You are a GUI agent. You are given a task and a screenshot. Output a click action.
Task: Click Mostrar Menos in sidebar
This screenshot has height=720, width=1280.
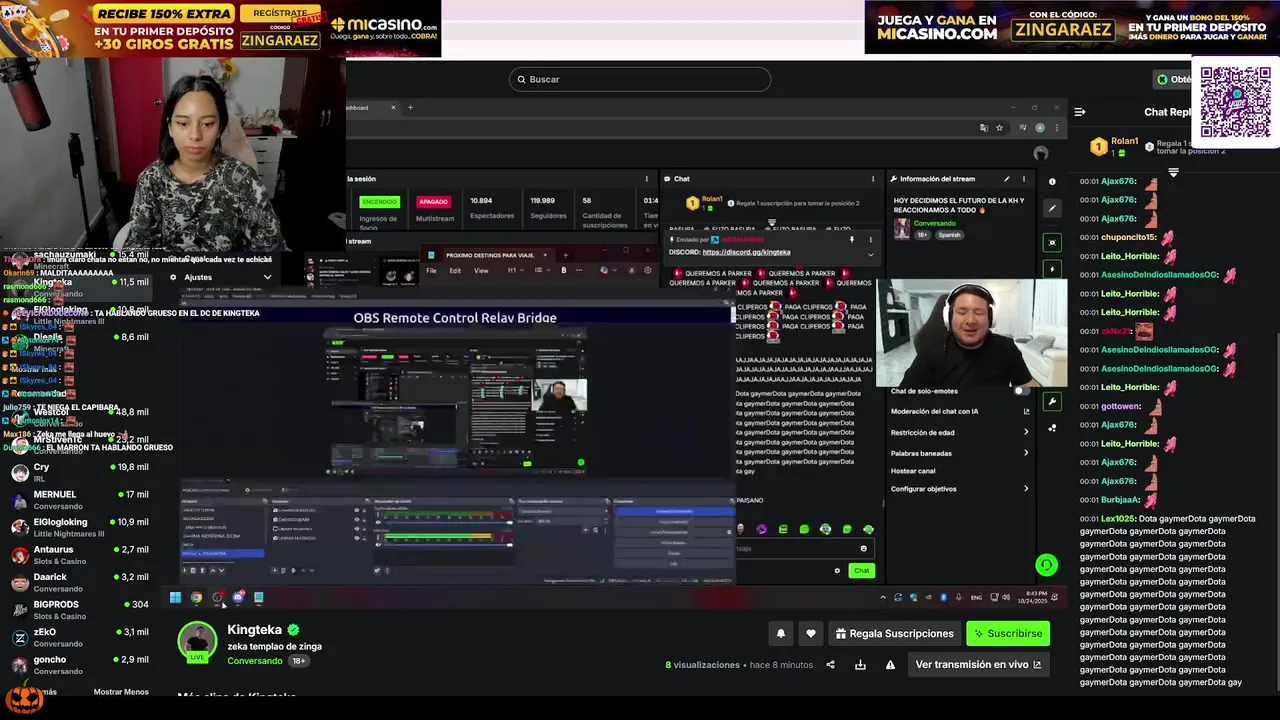pos(121,692)
